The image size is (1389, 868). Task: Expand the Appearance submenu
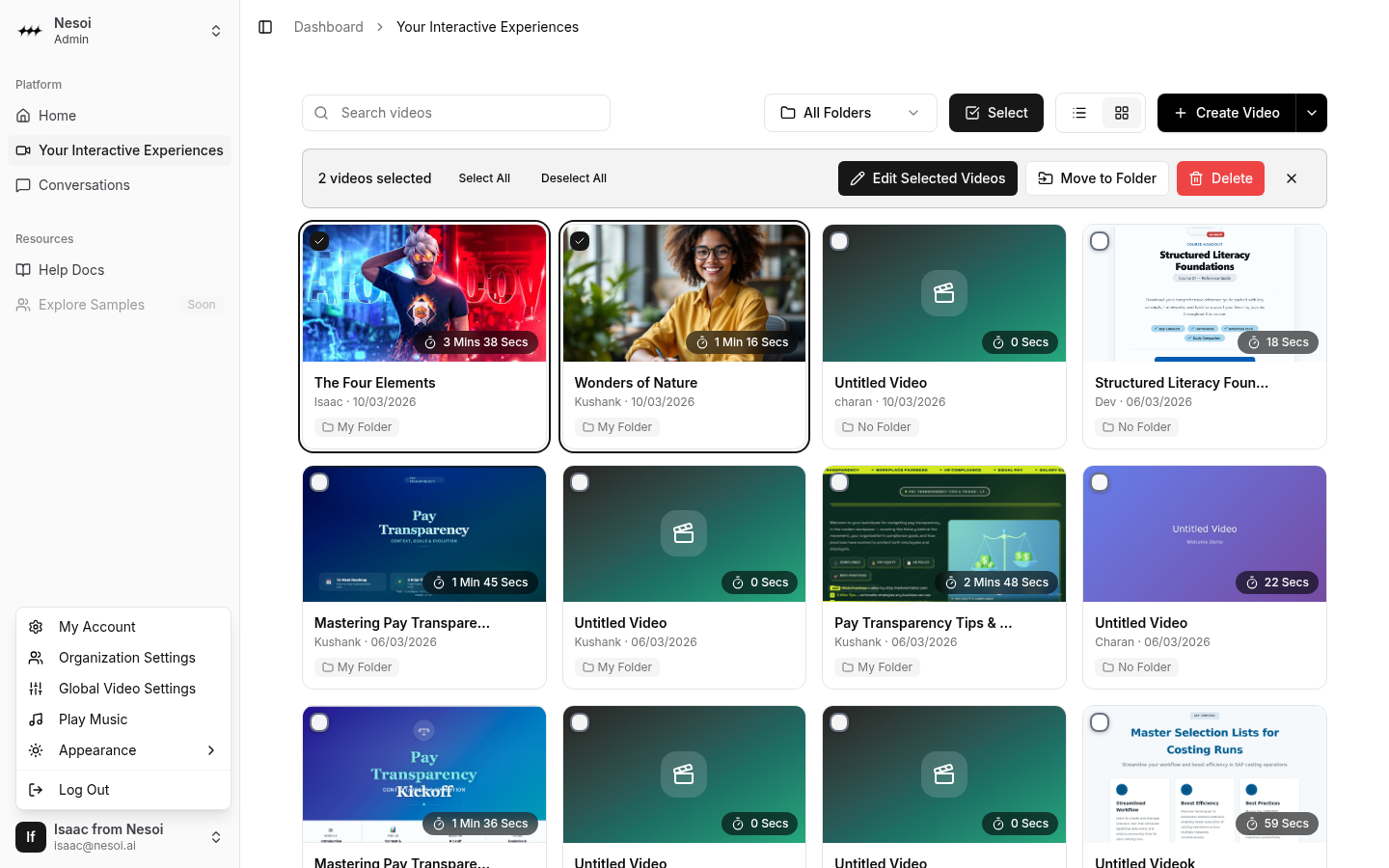[x=123, y=750]
